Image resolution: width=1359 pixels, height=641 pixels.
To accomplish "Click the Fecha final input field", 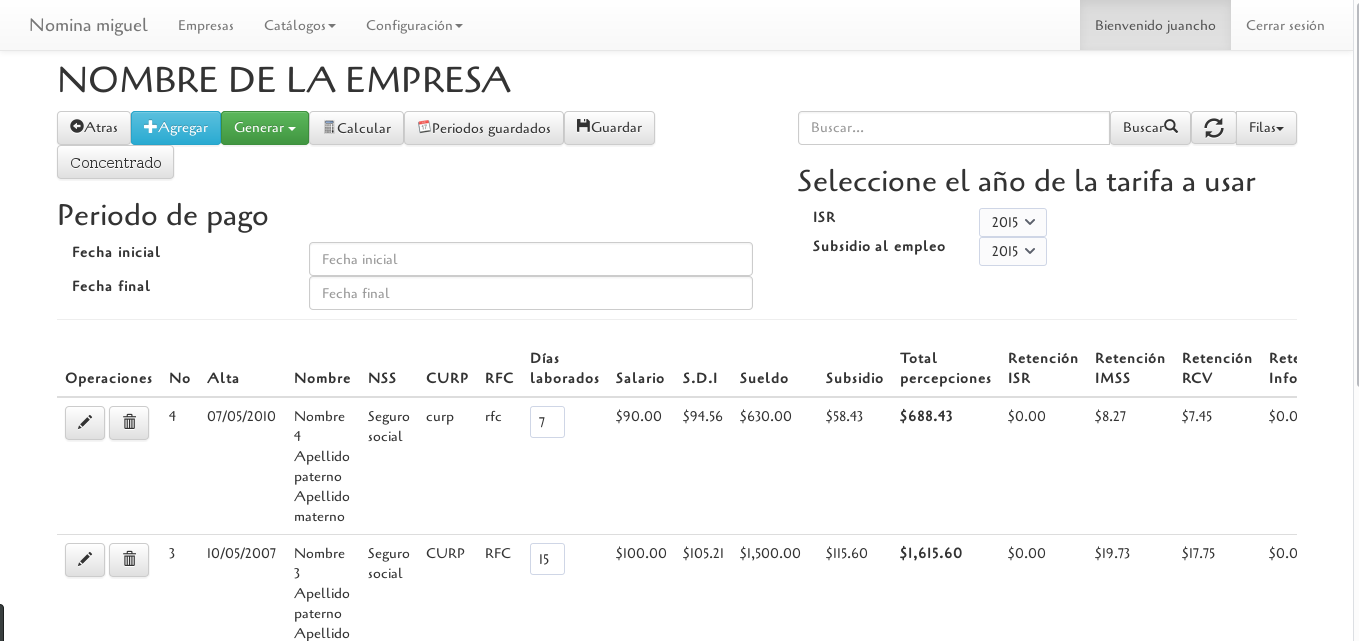I will (x=531, y=293).
